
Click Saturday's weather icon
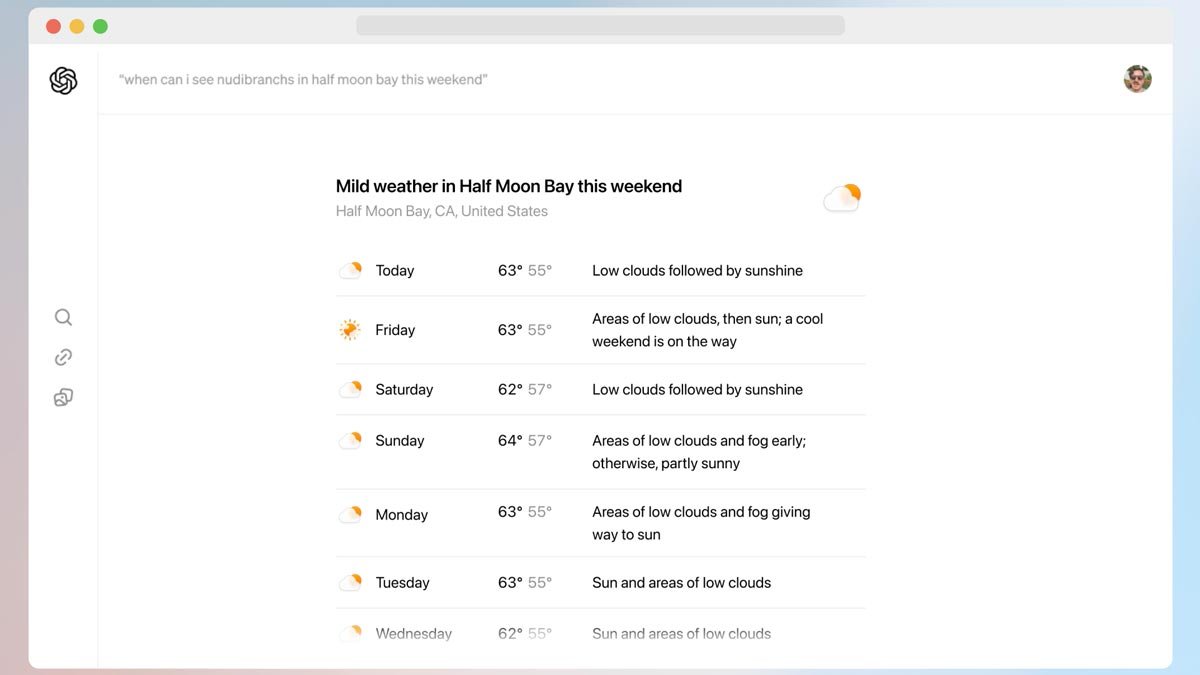(x=350, y=389)
